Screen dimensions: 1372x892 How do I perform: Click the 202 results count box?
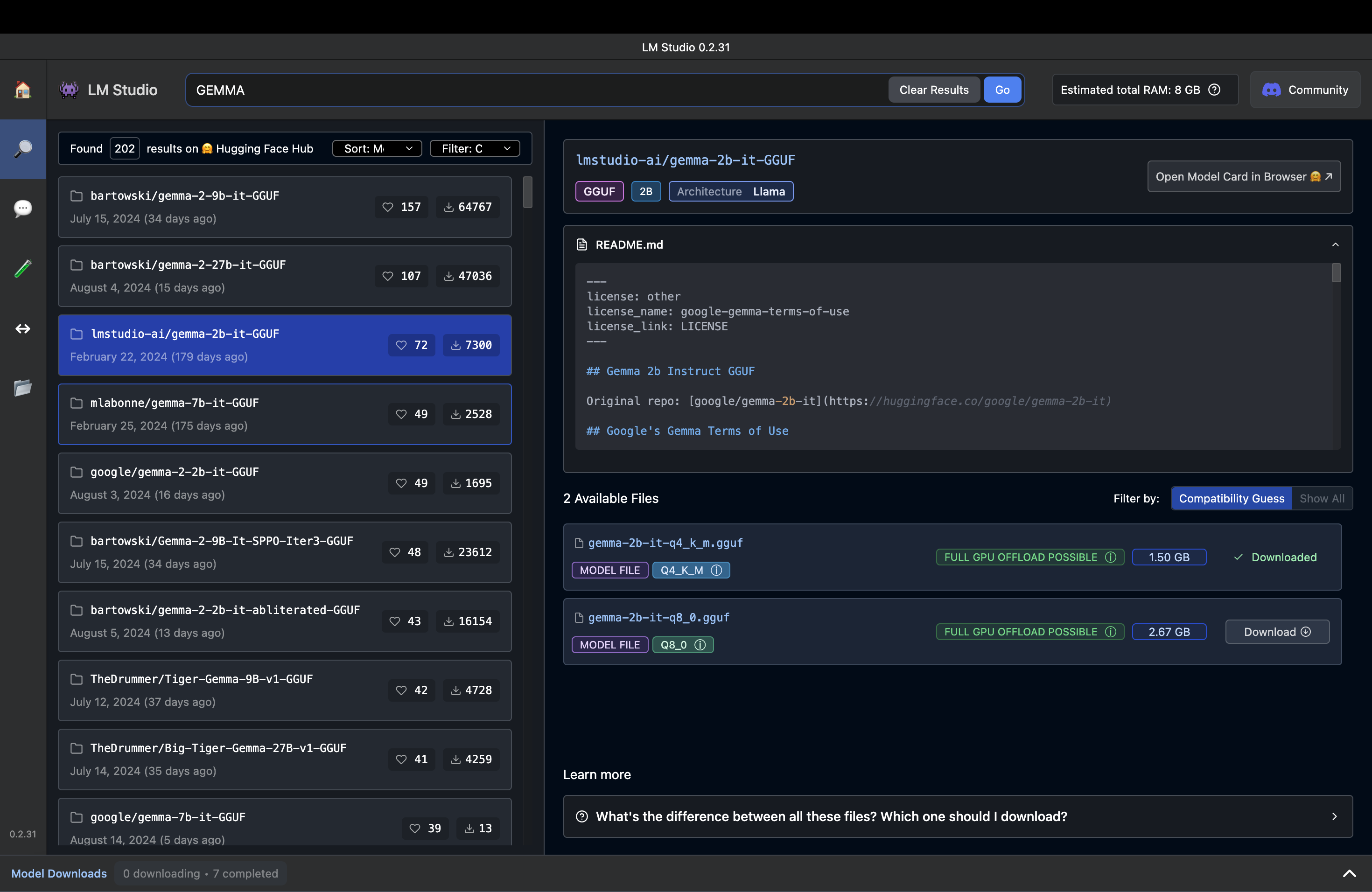(x=125, y=149)
